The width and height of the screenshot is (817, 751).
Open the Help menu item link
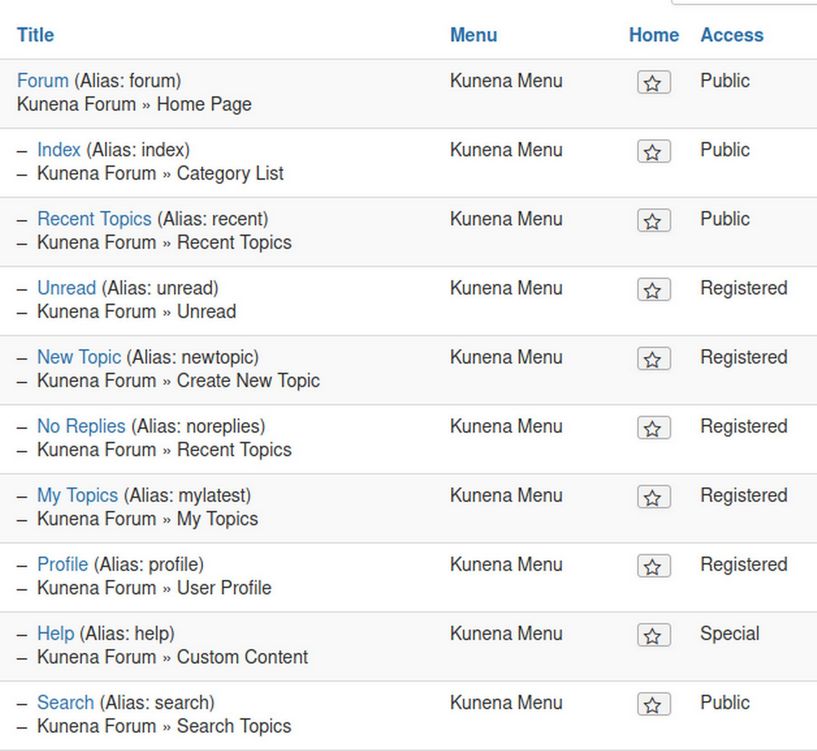point(55,633)
